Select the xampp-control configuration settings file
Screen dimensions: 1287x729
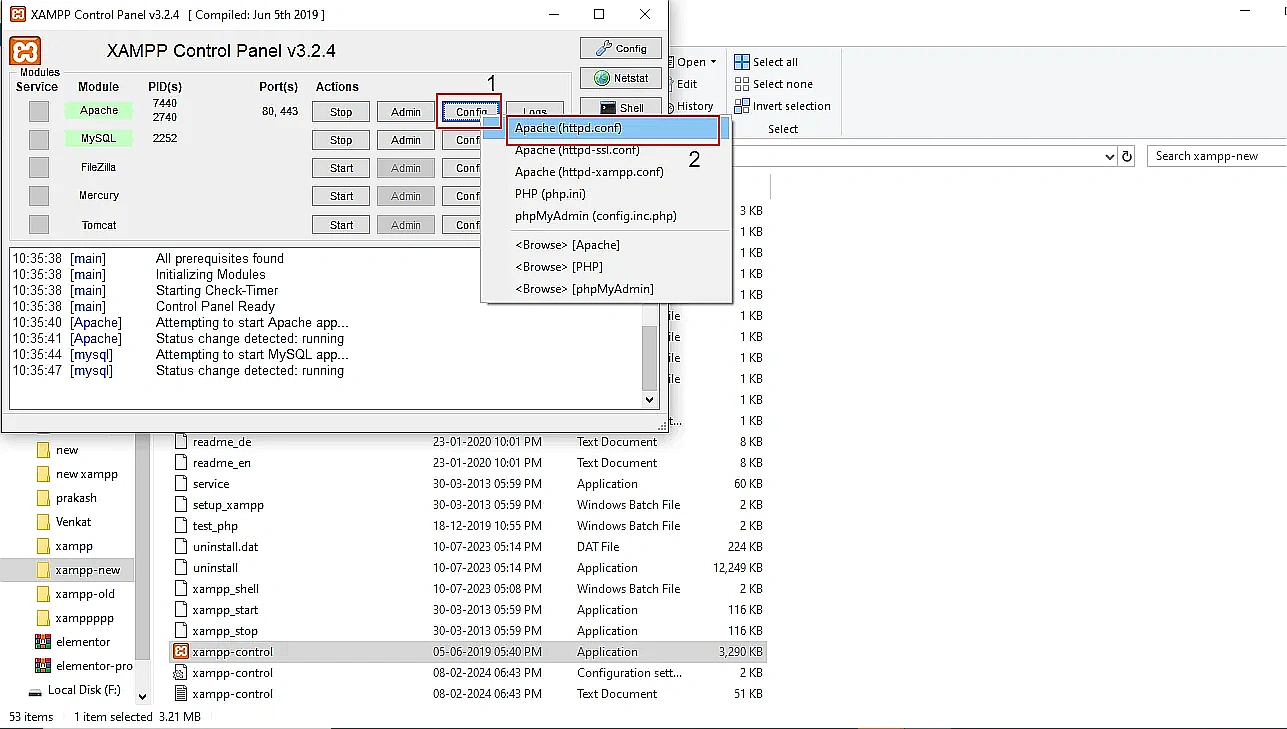point(468,673)
